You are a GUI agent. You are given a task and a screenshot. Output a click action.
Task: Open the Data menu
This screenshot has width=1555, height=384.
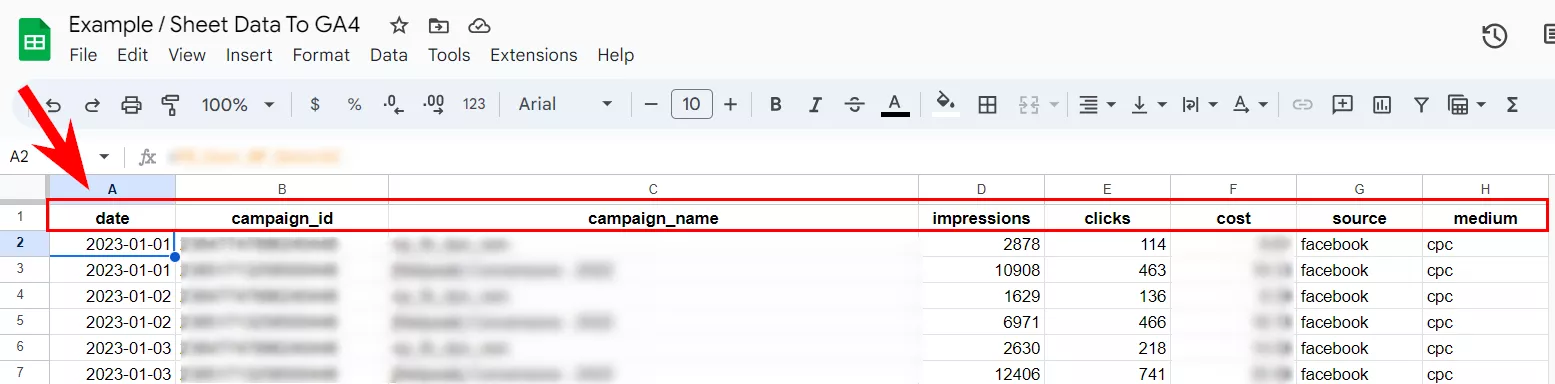click(x=389, y=55)
